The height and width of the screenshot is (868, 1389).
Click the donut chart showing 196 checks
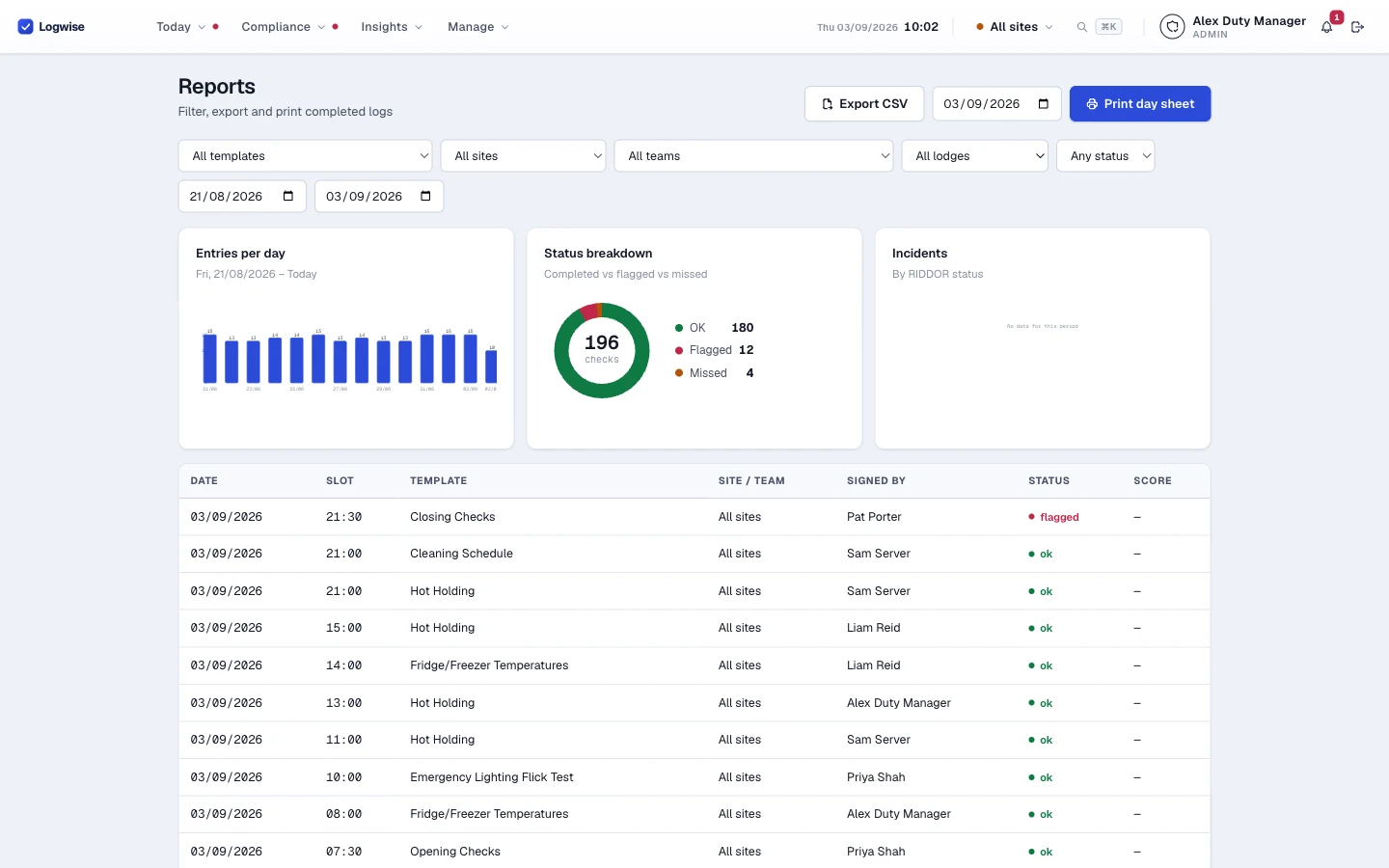(602, 350)
